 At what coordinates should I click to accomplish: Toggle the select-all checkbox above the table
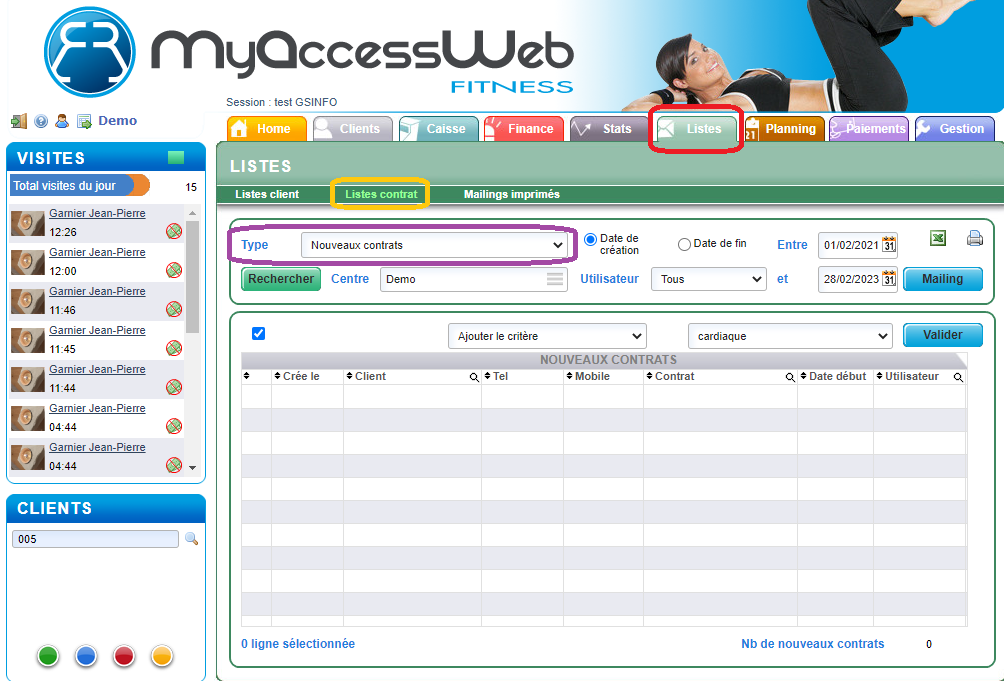pos(259,334)
